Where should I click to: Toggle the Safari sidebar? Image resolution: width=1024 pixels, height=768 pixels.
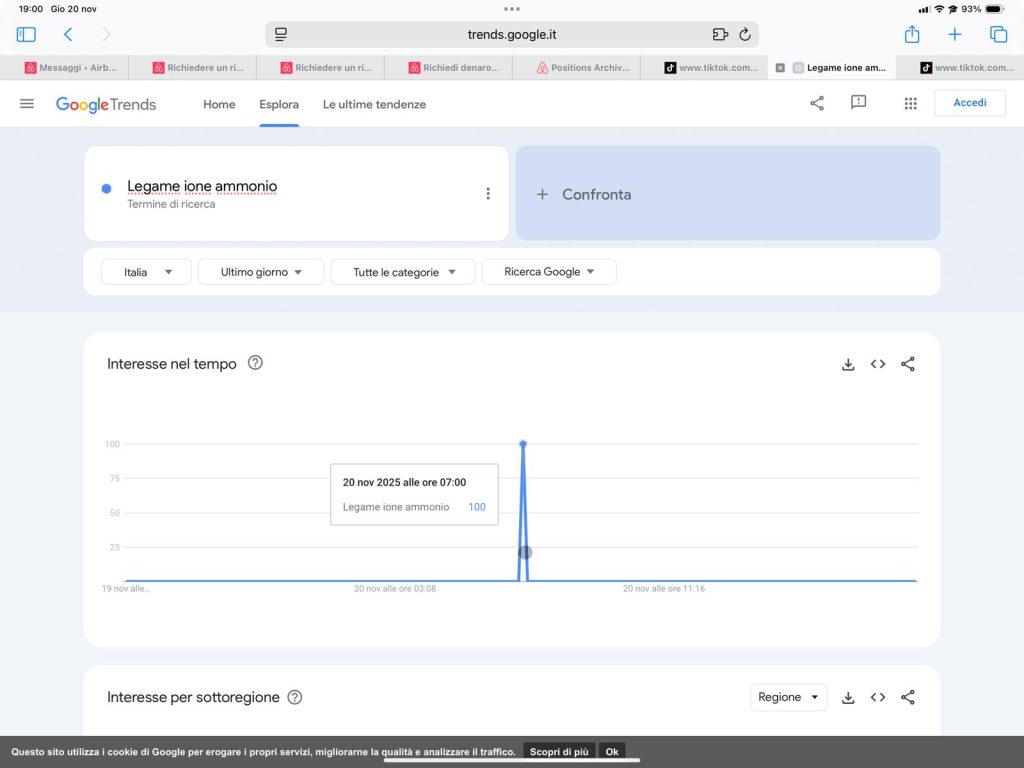click(26, 35)
